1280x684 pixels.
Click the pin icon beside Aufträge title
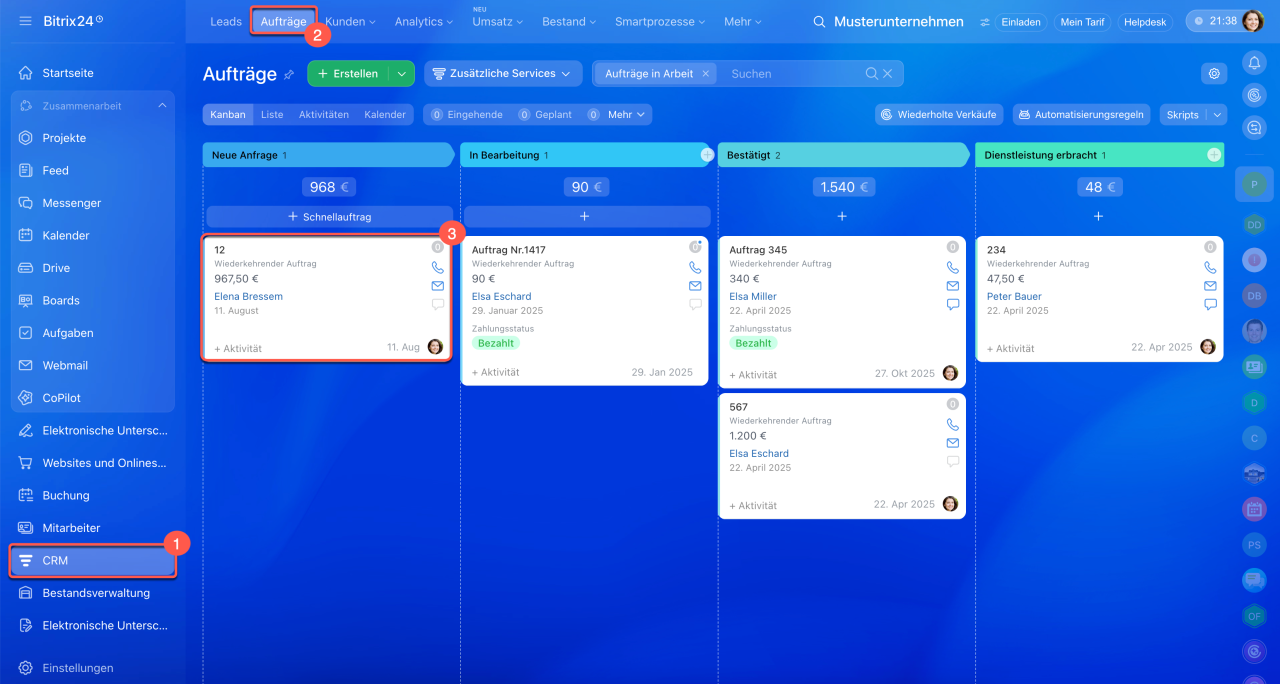[x=289, y=74]
